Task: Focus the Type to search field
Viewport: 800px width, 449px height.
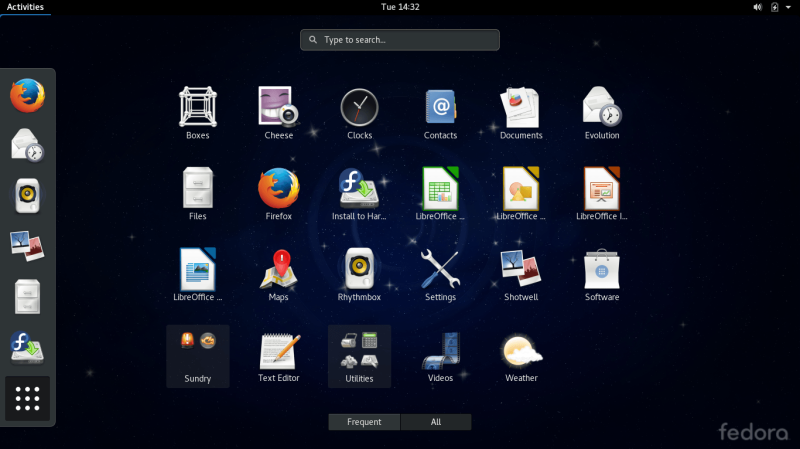Action: click(x=400, y=40)
